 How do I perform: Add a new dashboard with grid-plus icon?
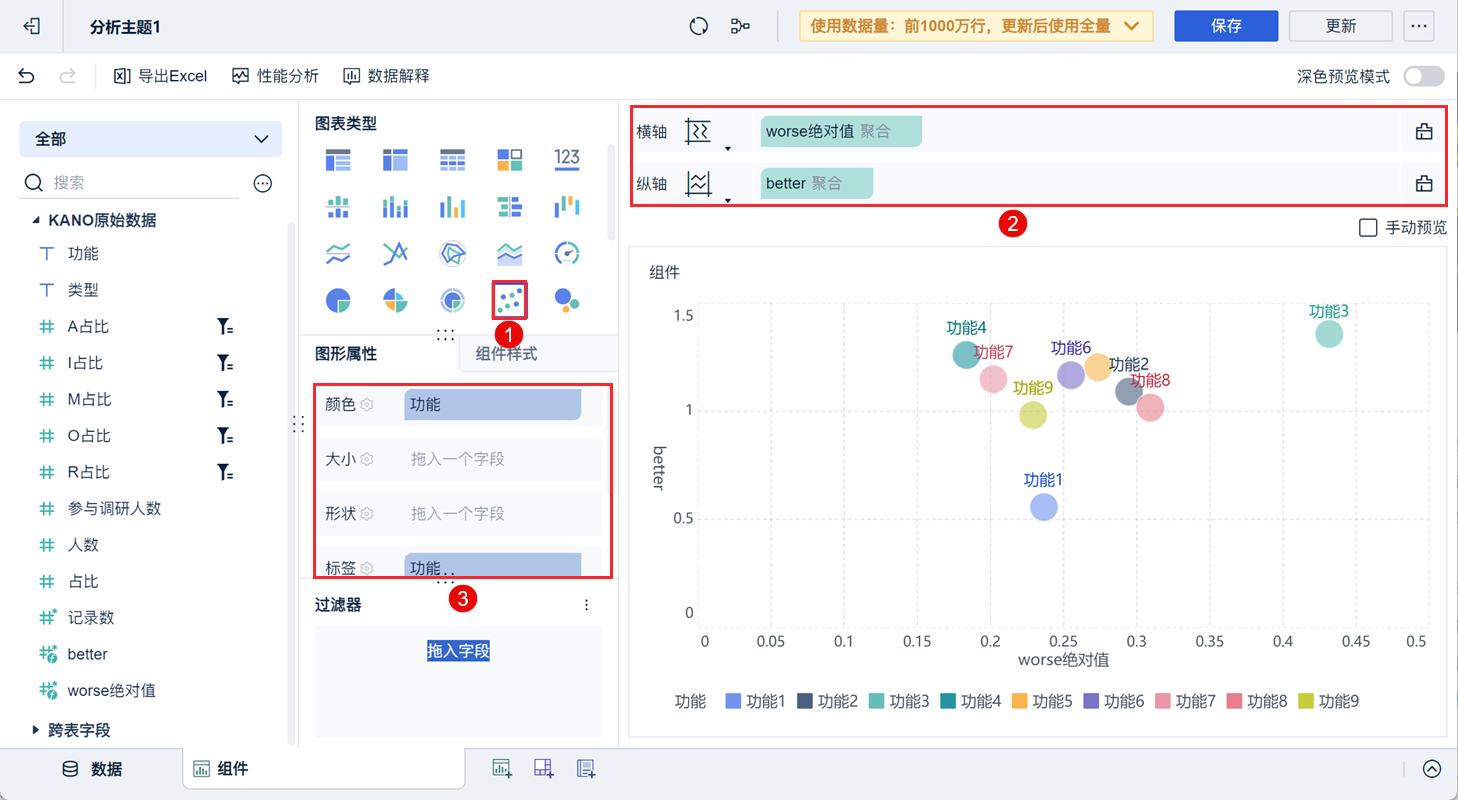[544, 768]
